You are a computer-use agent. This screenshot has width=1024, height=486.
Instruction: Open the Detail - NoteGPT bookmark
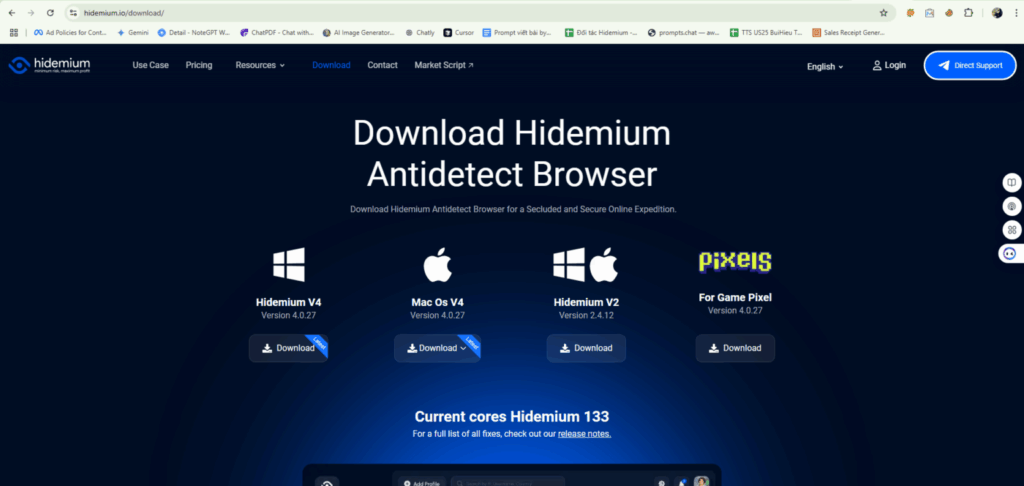pyautogui.click(x=194, y=32)
